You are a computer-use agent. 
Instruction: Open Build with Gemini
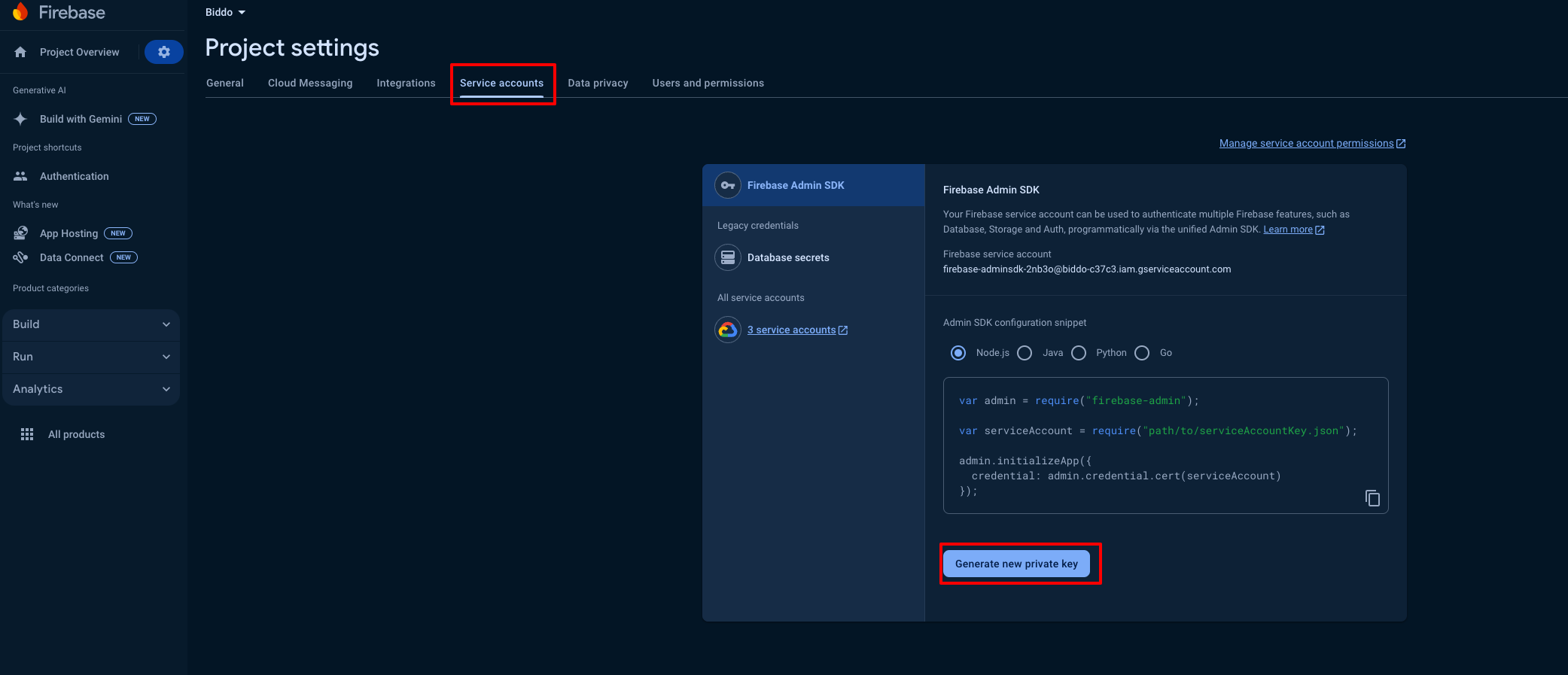pyautogui.click(x=81, y=119)
